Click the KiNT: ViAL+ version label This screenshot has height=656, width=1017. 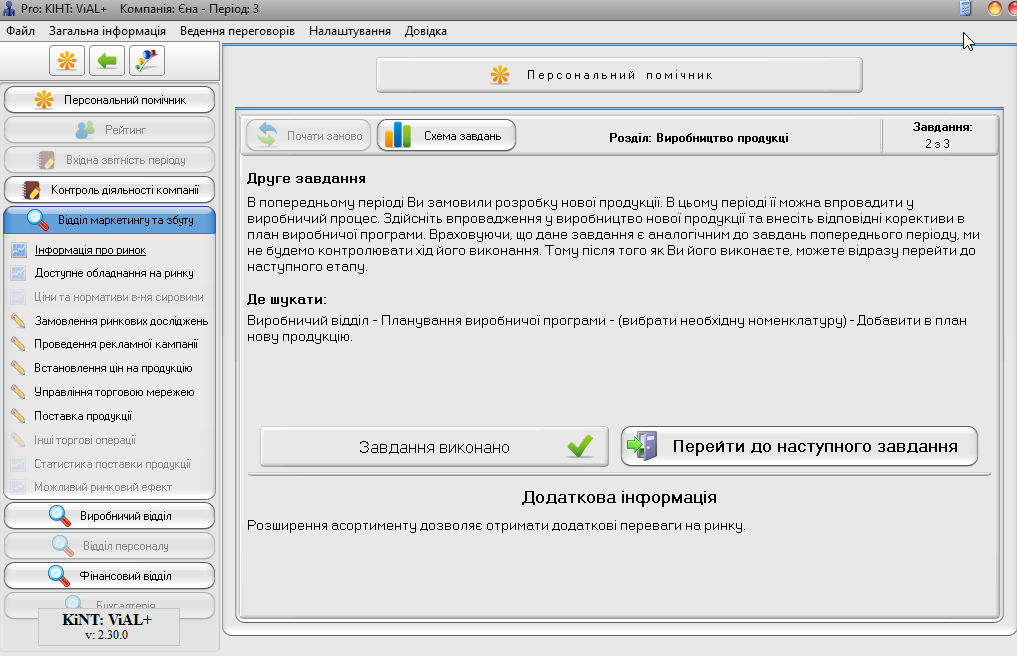pos(107,626)
